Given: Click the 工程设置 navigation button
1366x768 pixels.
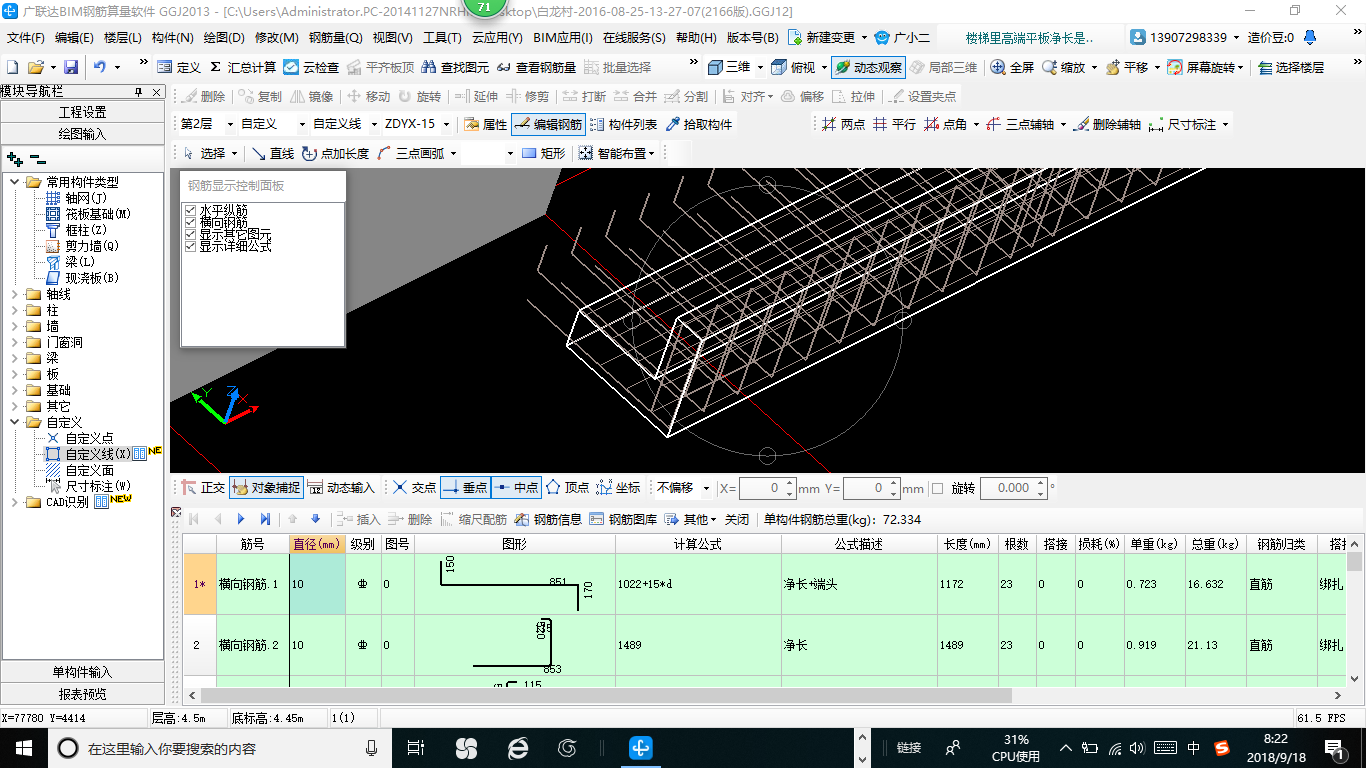Looking at the screenshot, I should [82, 112].
